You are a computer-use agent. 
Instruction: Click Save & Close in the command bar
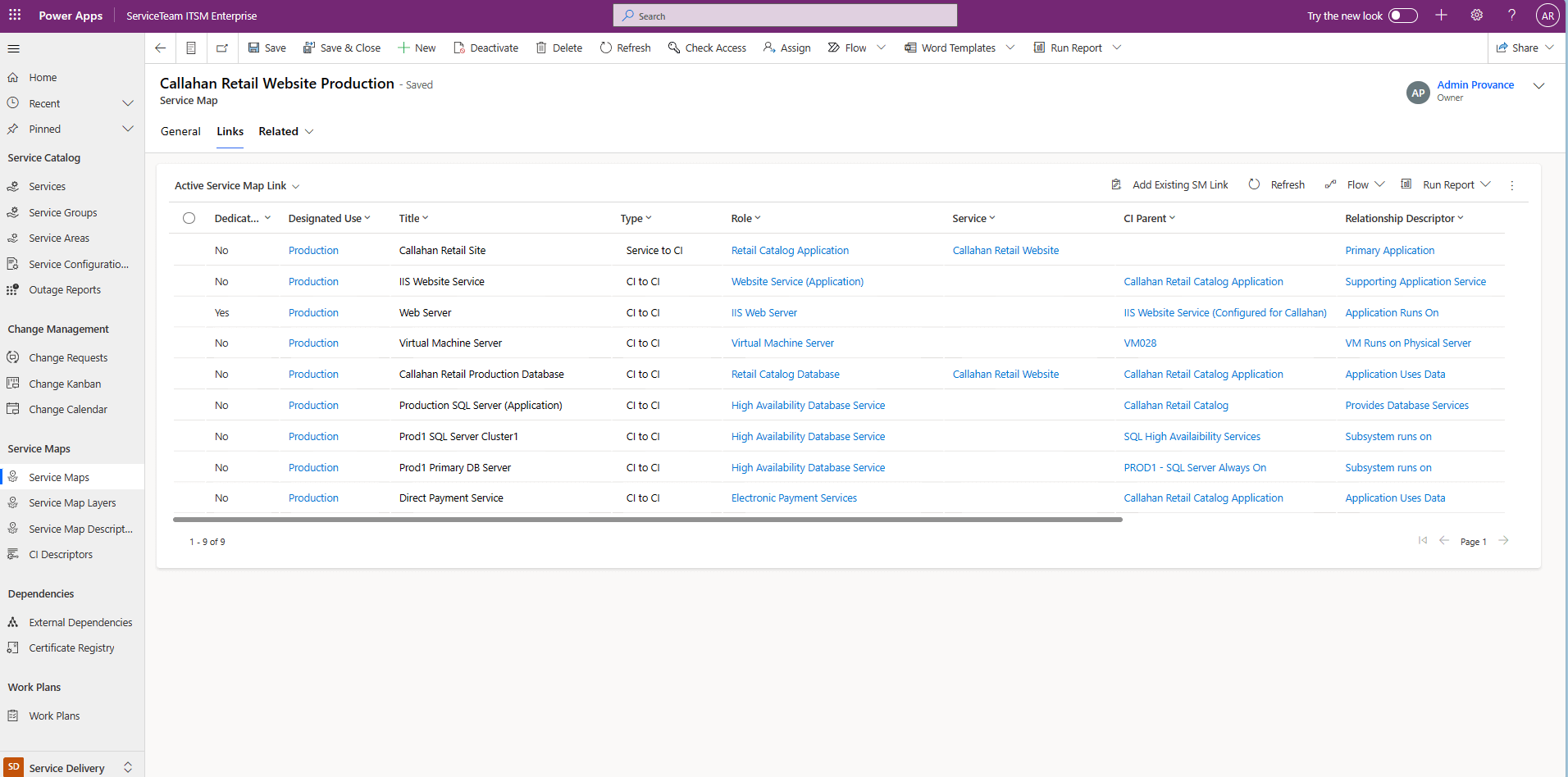click(342, 48)
